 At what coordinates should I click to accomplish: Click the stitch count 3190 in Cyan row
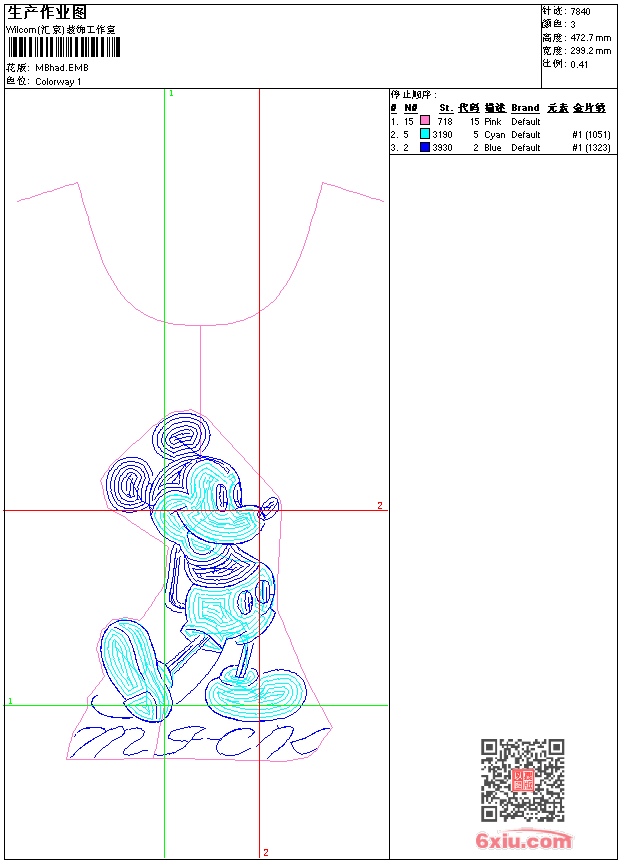(442, 135)
